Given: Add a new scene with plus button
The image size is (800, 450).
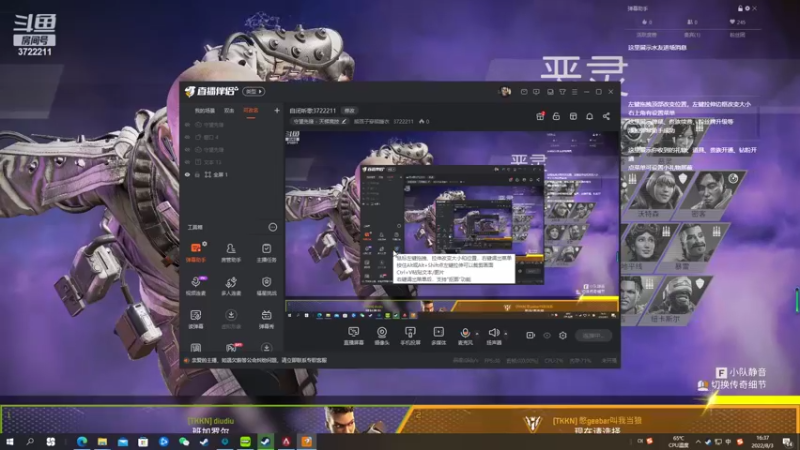Looking at the screenshot, I should pyautogui.click(x=277, y=110).
